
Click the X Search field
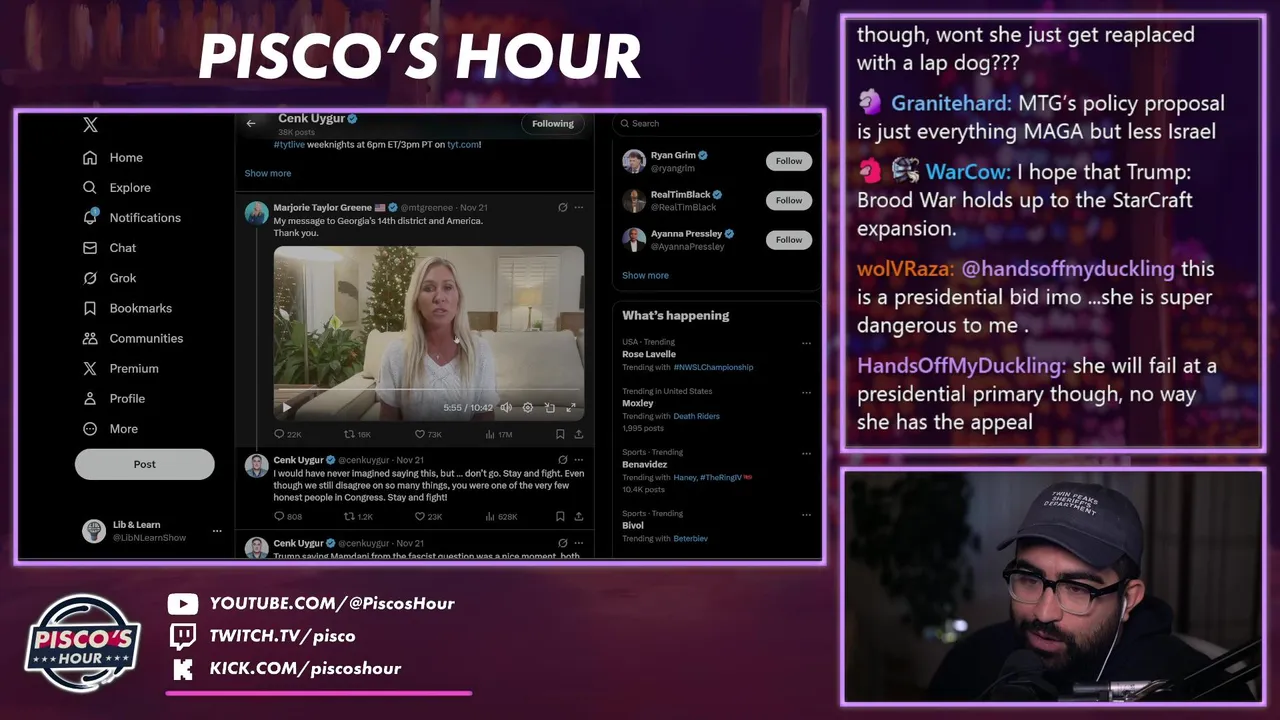[x=715, y=123]
